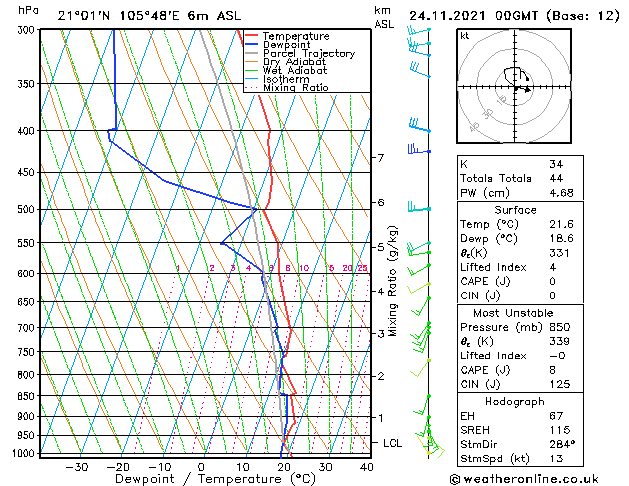Click the EH value 67
Viewport: 629px width, 486px height.
(556, 416)
